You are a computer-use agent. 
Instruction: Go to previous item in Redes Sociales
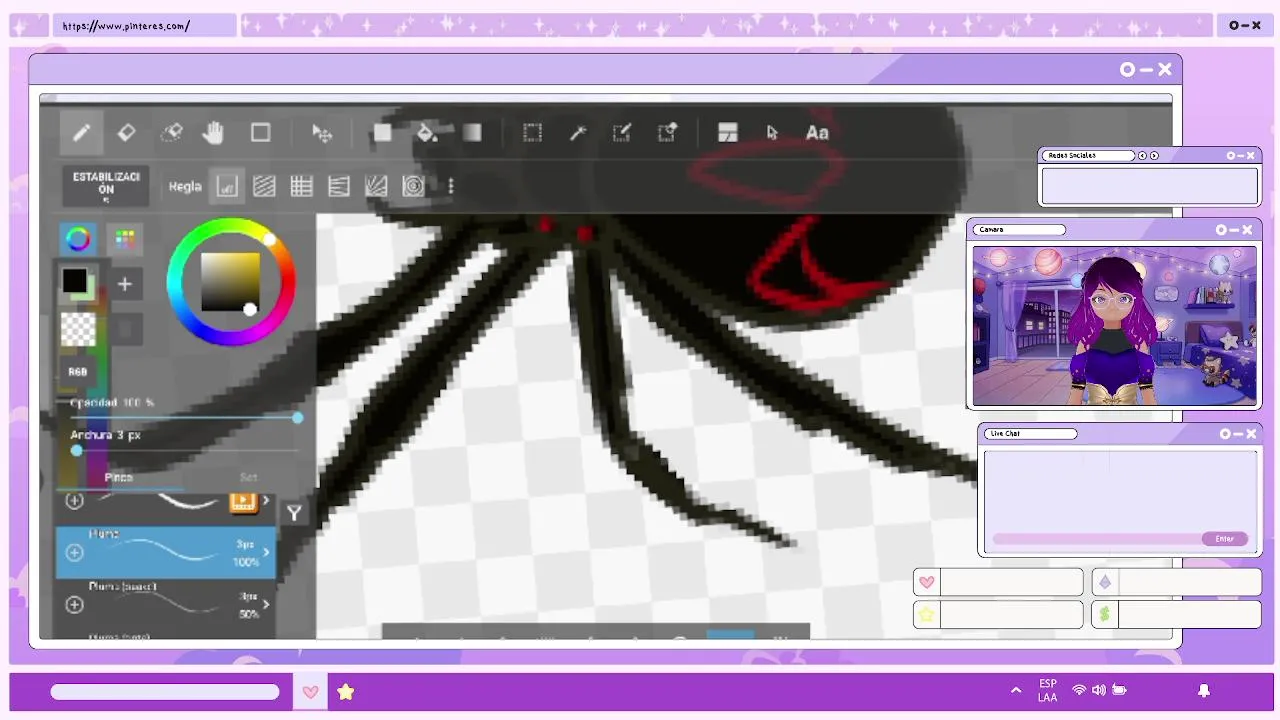pyautogui.click(x=1142, y=156)
